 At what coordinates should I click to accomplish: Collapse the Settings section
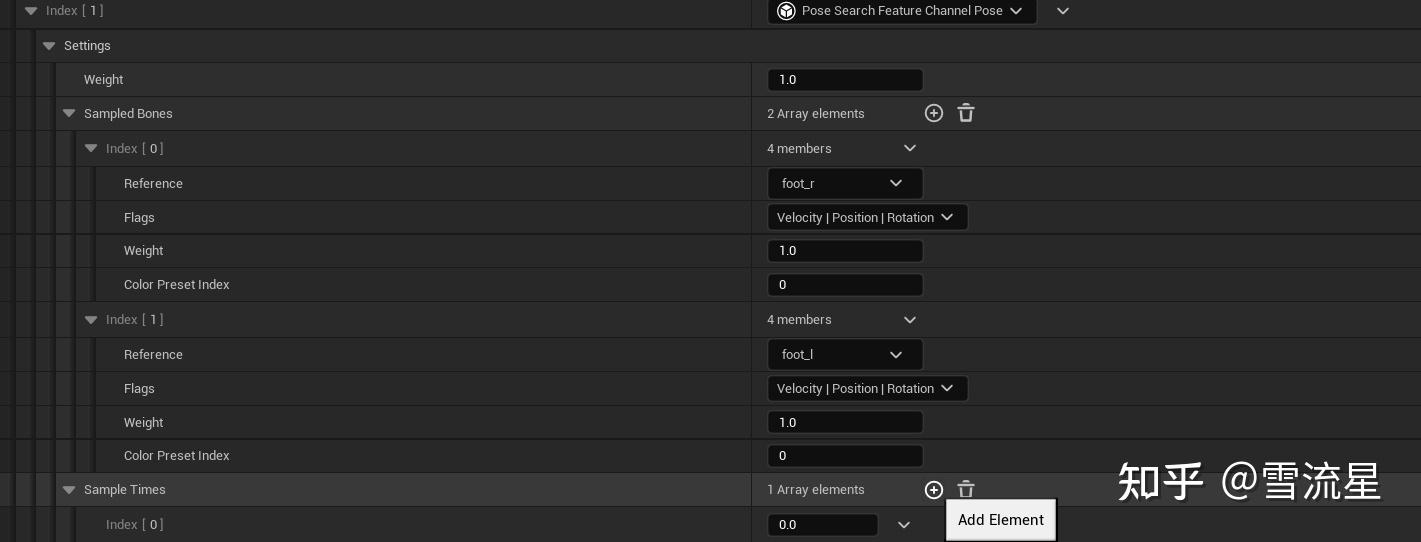coord(49,46)
